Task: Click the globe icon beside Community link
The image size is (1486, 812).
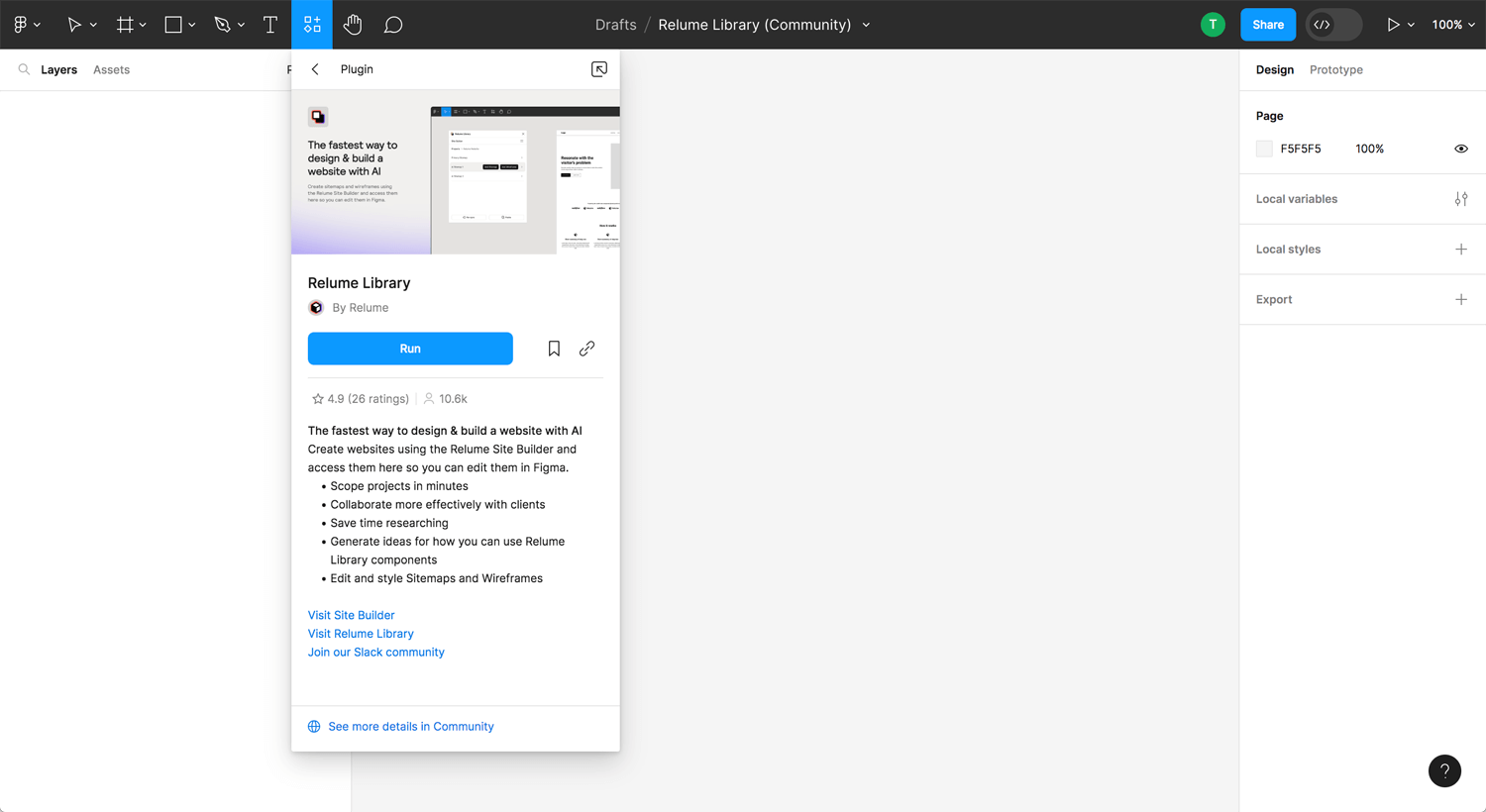Action: [x=314, y=727]
